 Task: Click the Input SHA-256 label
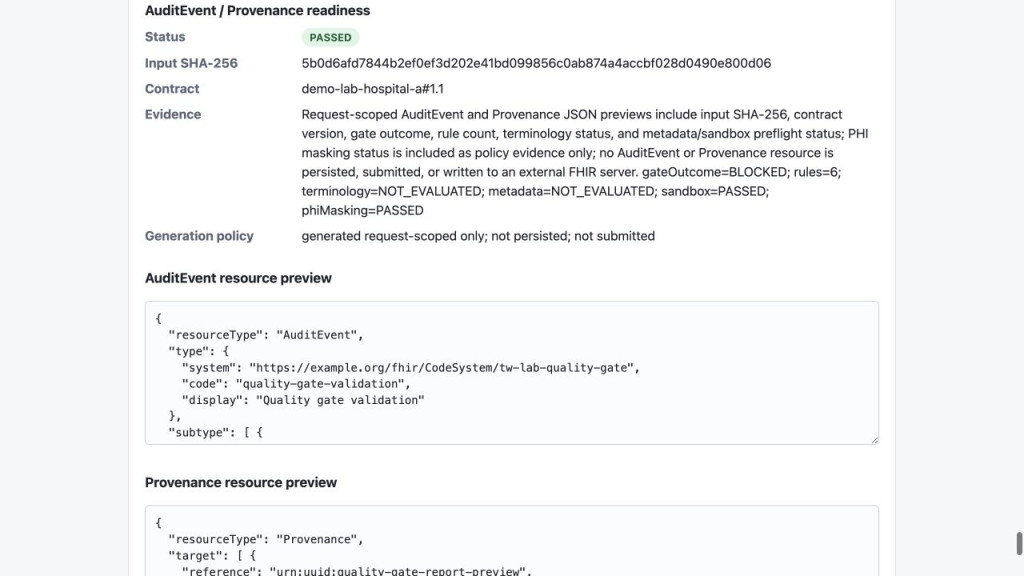click(x=191, y=63)
